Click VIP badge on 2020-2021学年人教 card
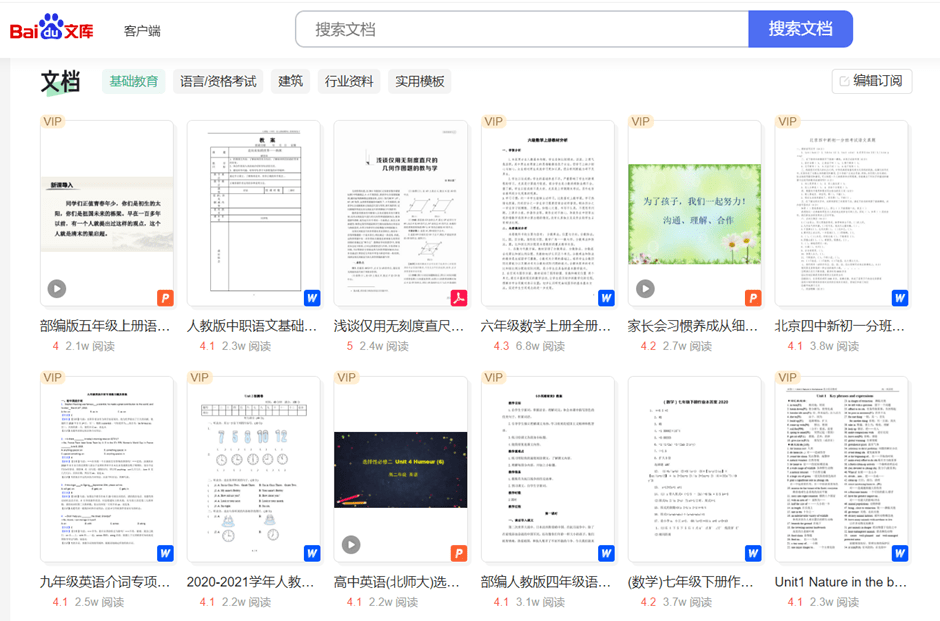The image size is (940, 621). [199, 377]
